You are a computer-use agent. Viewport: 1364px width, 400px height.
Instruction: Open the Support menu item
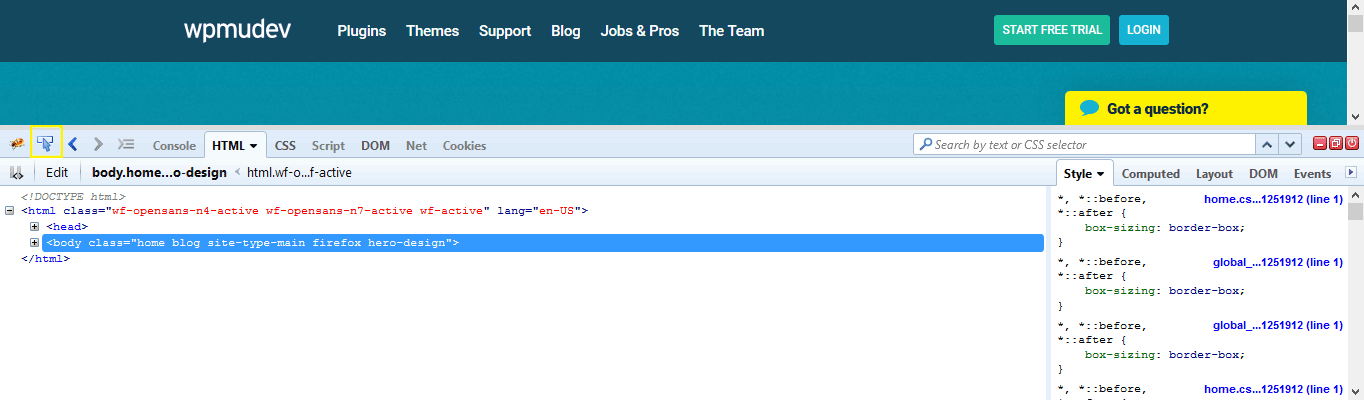(504, 31)
